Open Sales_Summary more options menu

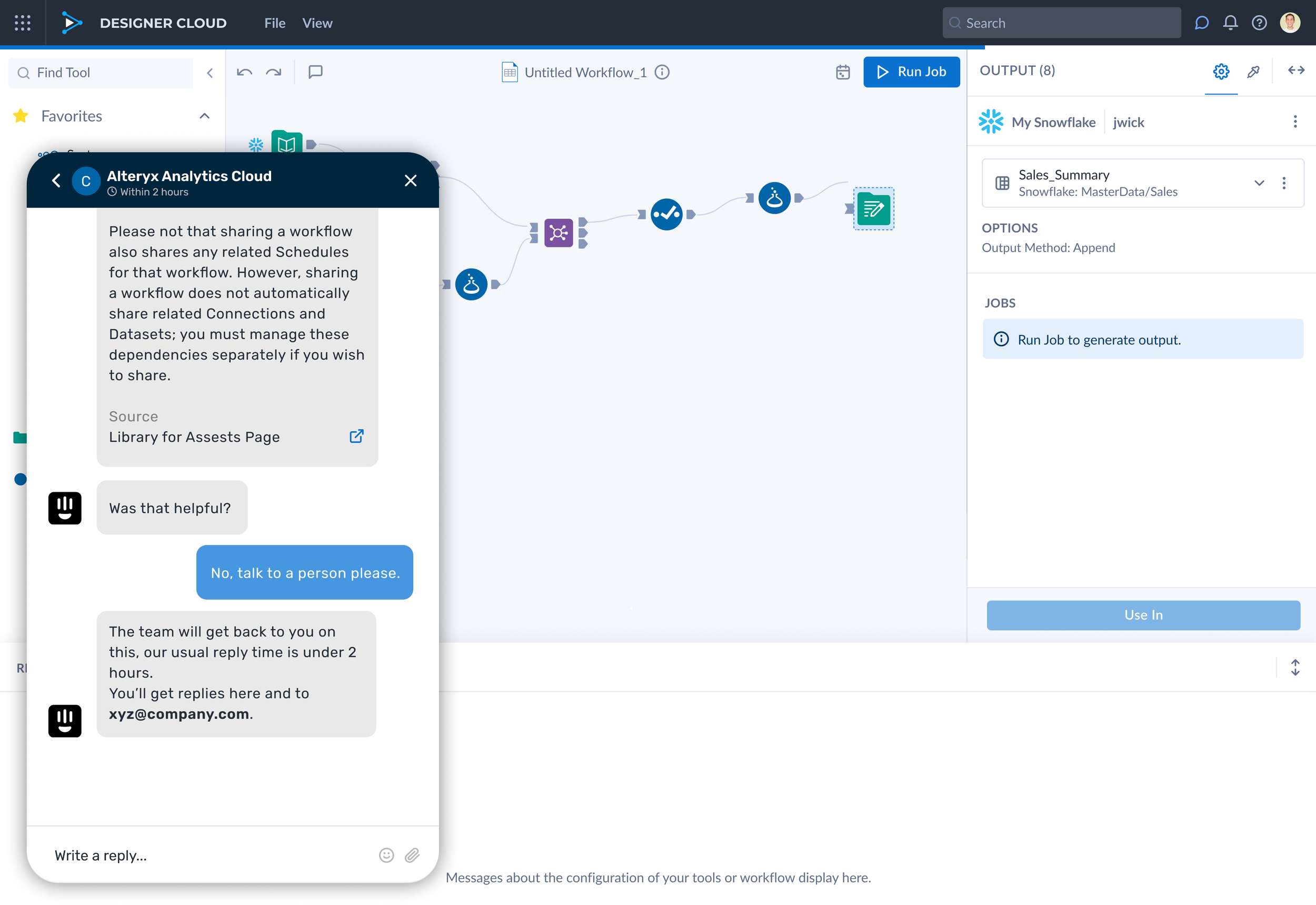pos(1284,183)
